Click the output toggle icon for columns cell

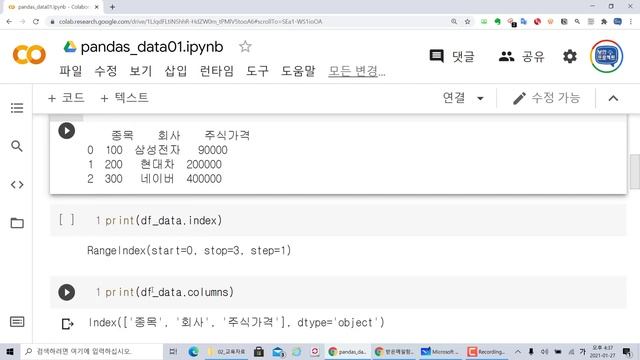pyautogui.click(x=67, y=324)
